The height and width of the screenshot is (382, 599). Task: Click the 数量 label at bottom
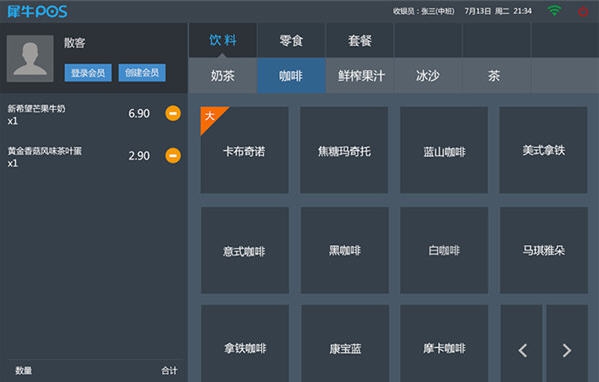(24, 370)
